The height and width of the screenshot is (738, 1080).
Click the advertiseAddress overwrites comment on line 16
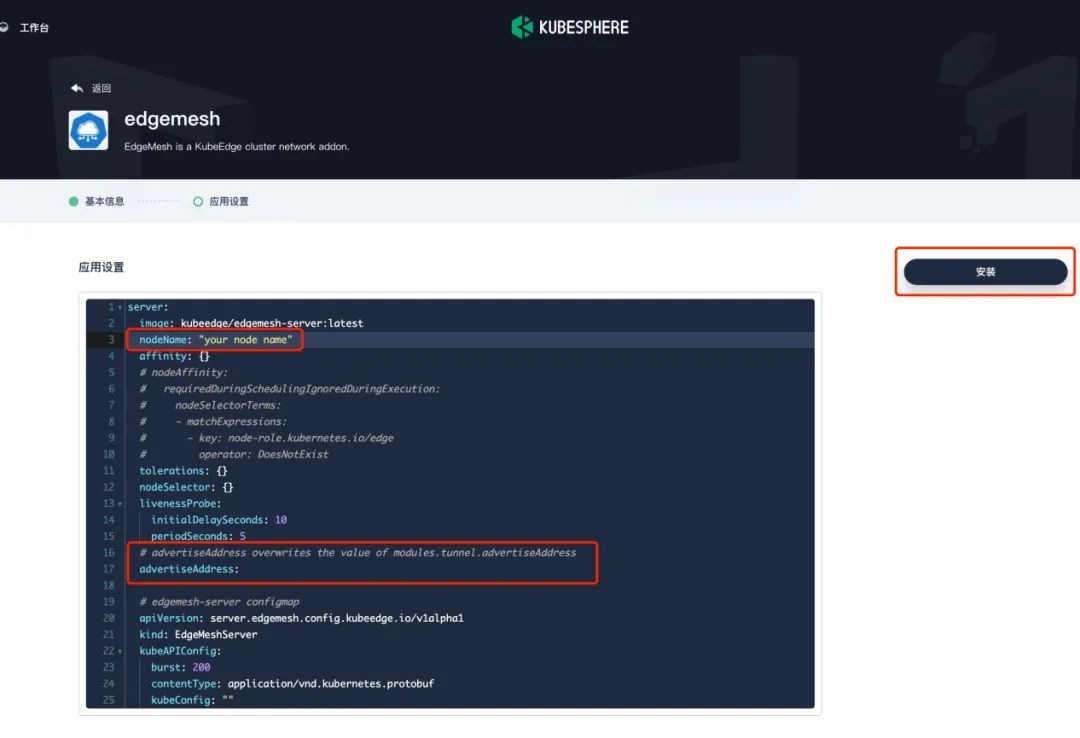[x=357, y=553]
